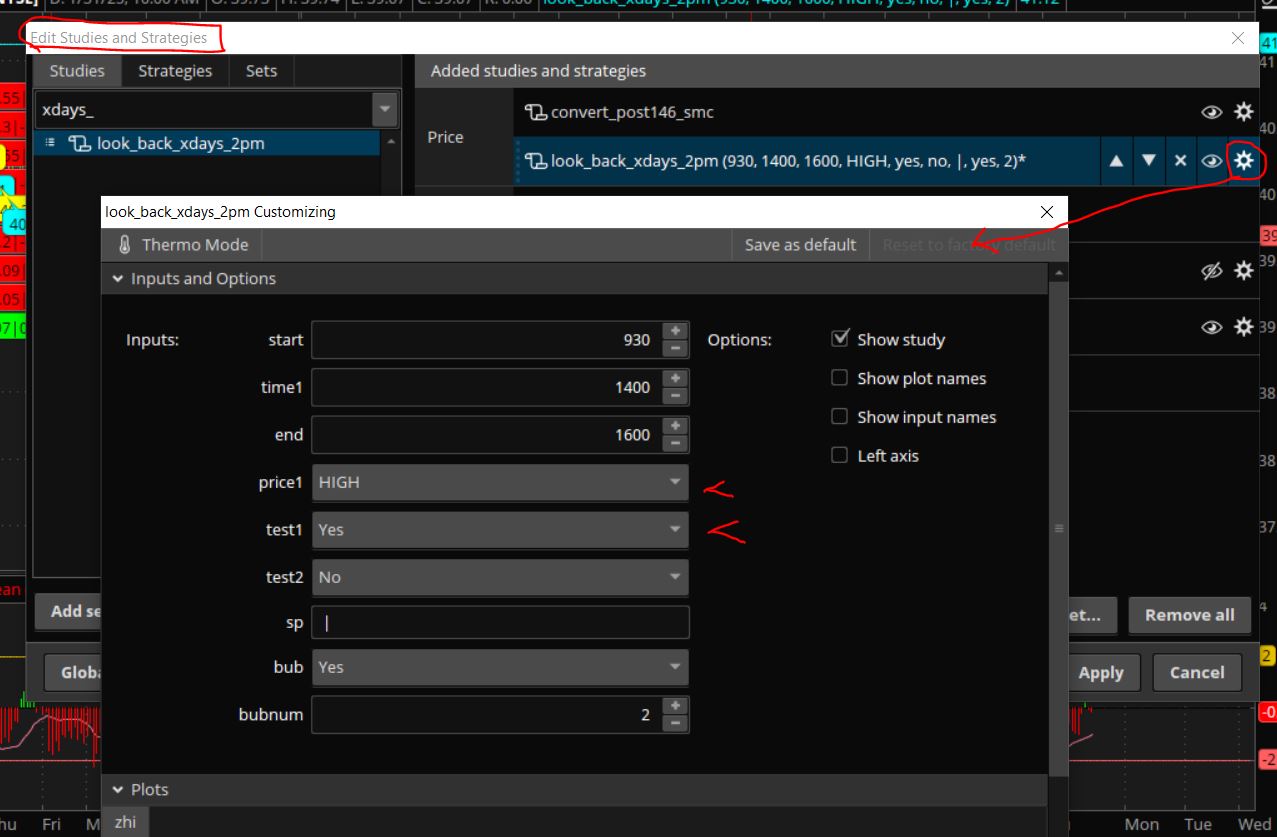Image resolution: width=1277 pixels, height=837 pixels.
Task: Click Thermo Mode button
Action: click(x=182, y=245)
